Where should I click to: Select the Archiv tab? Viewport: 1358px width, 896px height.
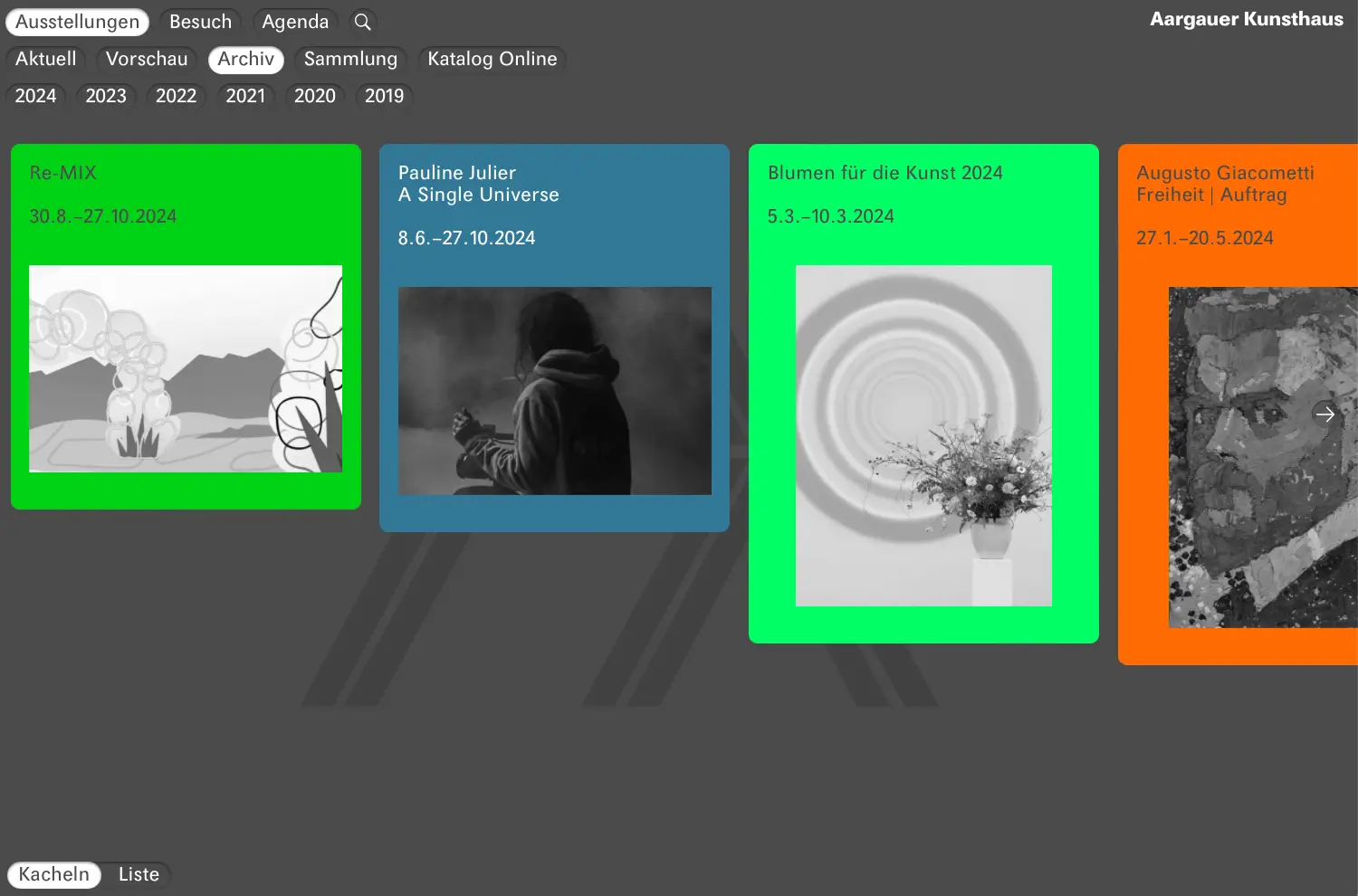tap(246, 59)
